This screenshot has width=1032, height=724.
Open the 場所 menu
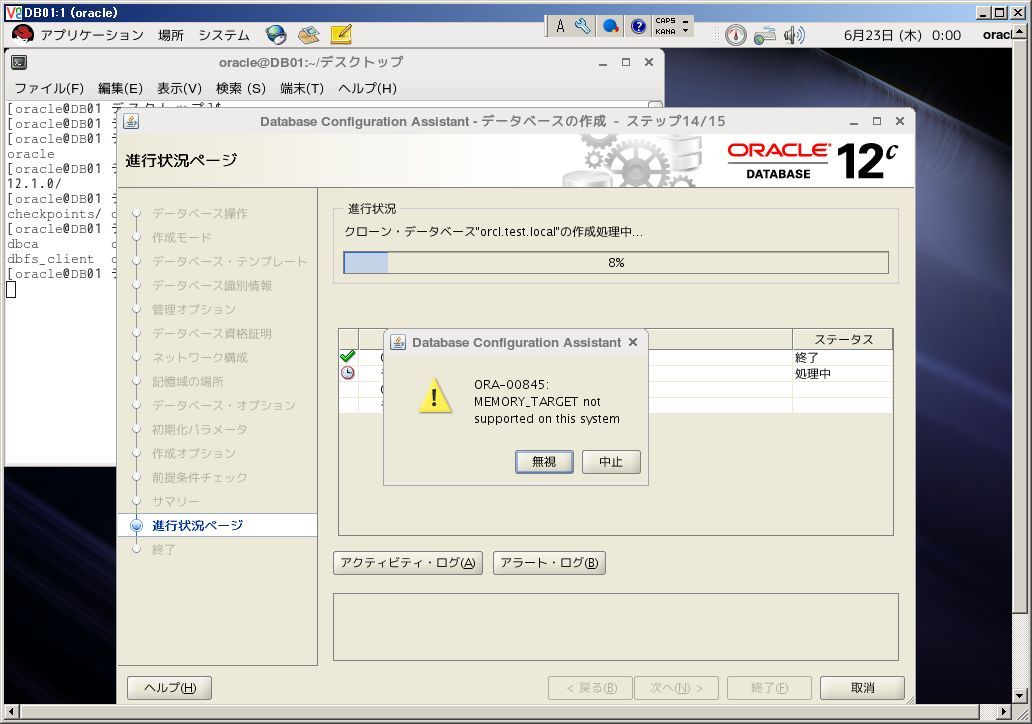pos(170,35)
